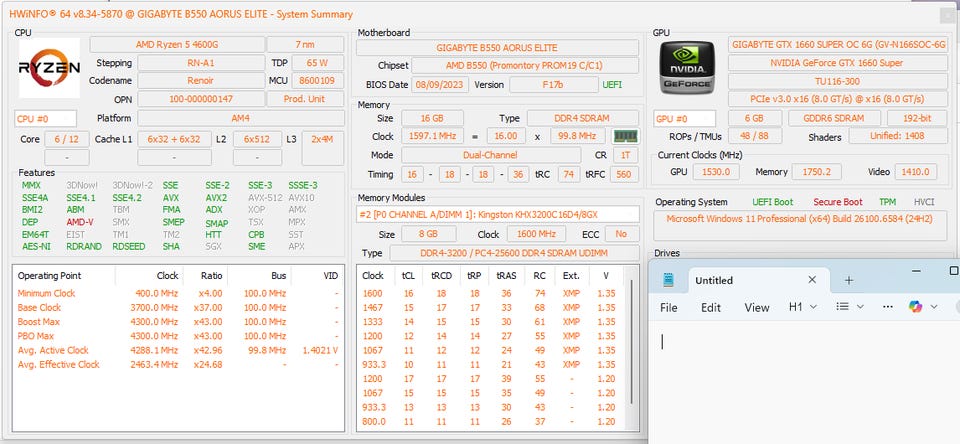Click the AMD-V feature label

click(x=80, y=222)
